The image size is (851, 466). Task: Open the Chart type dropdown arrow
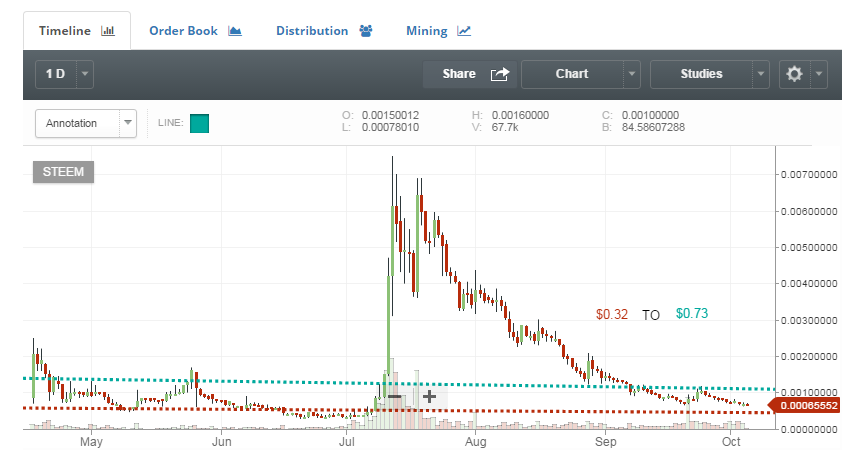tap(631, 74)
